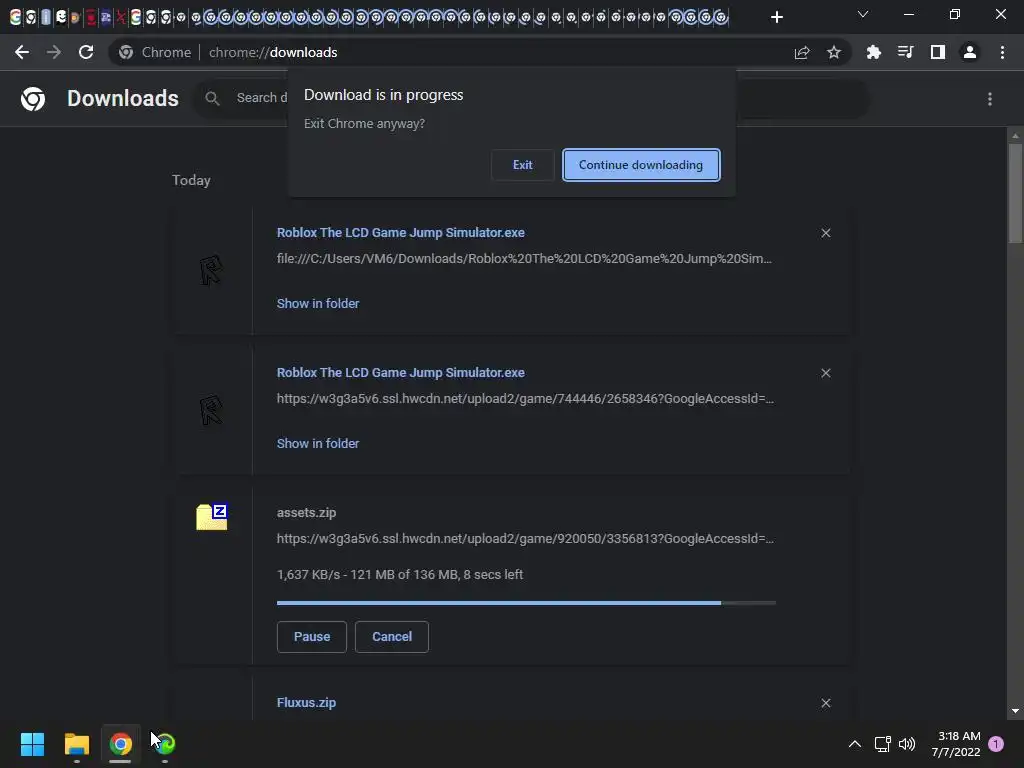Remove Fluxus.zip from the downloads list
The height and width of the screenshot is (768, 1024).
pyautogui.click(x=826, y=703)
